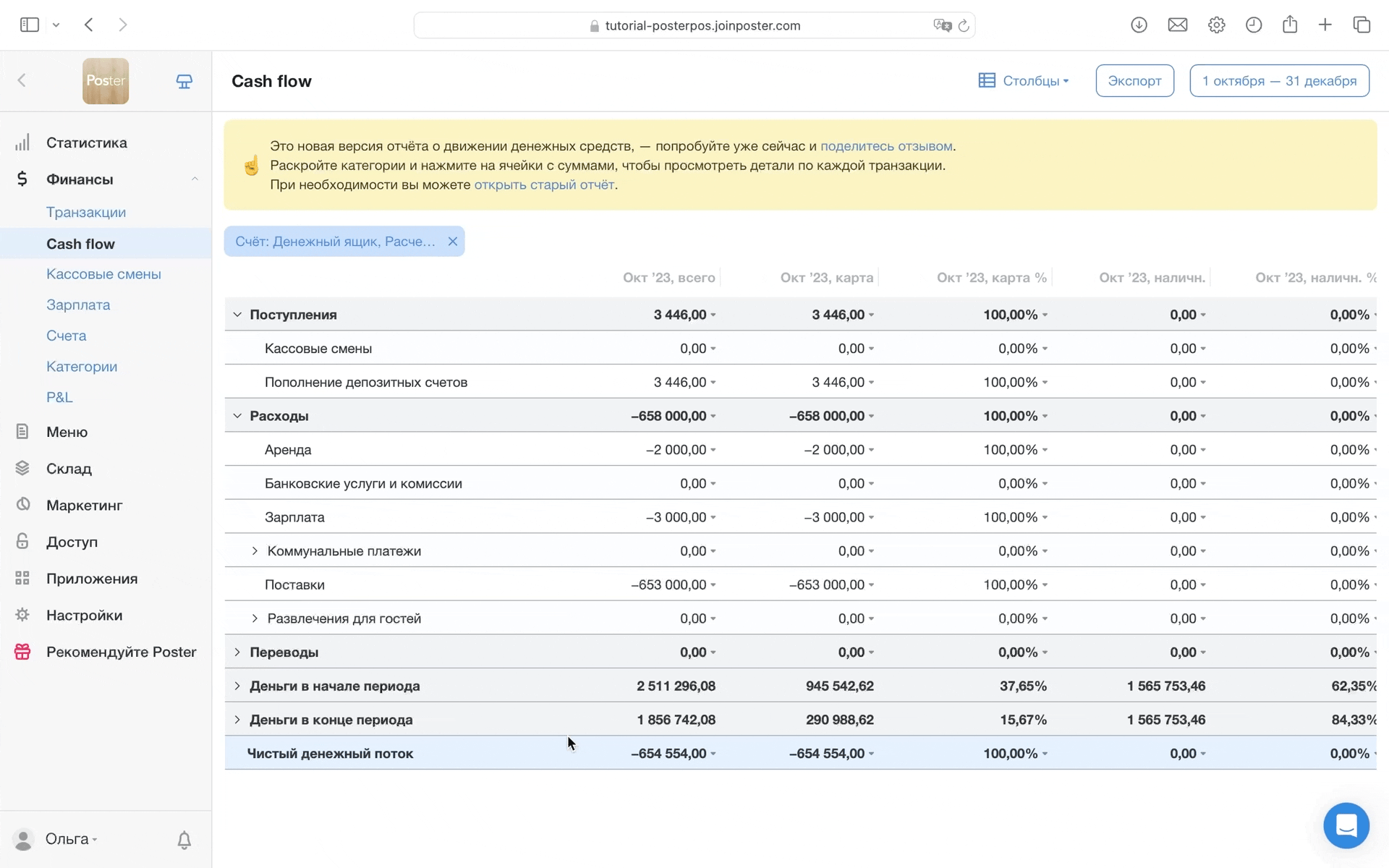Viewport: 1389px width, 868px height.
Task: Expand the Деньги в начале периода row
Action: [x=237, y=686]
